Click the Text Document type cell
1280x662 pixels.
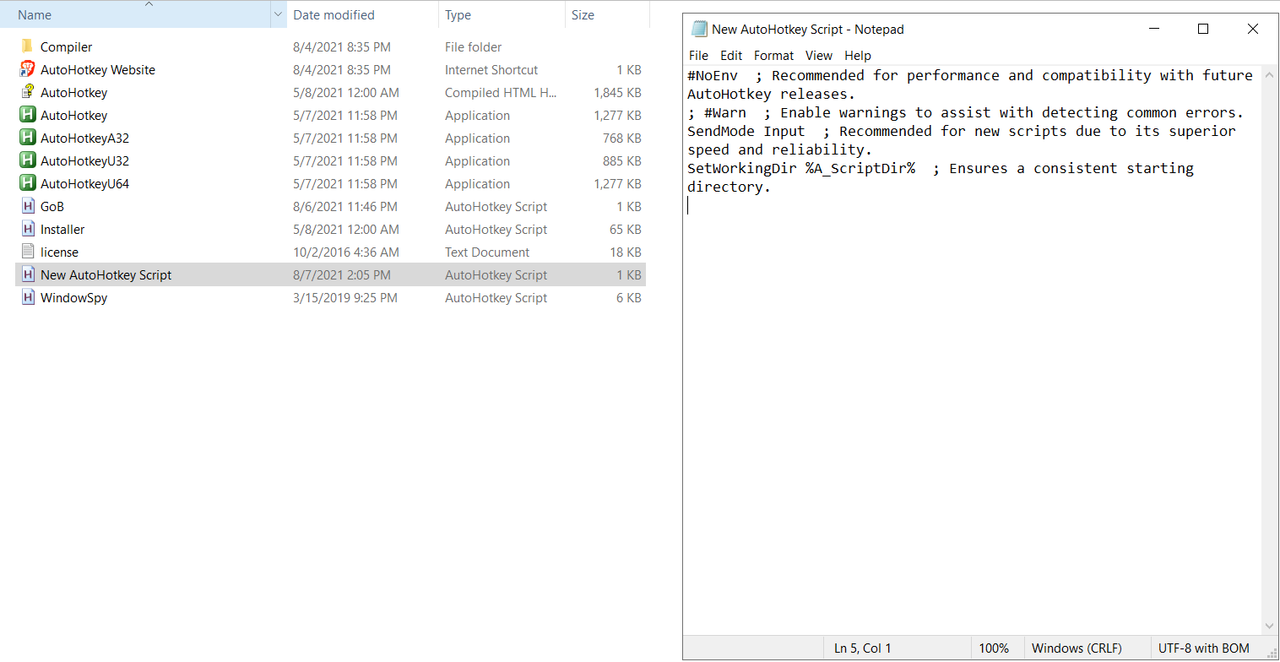coord(487,252)
